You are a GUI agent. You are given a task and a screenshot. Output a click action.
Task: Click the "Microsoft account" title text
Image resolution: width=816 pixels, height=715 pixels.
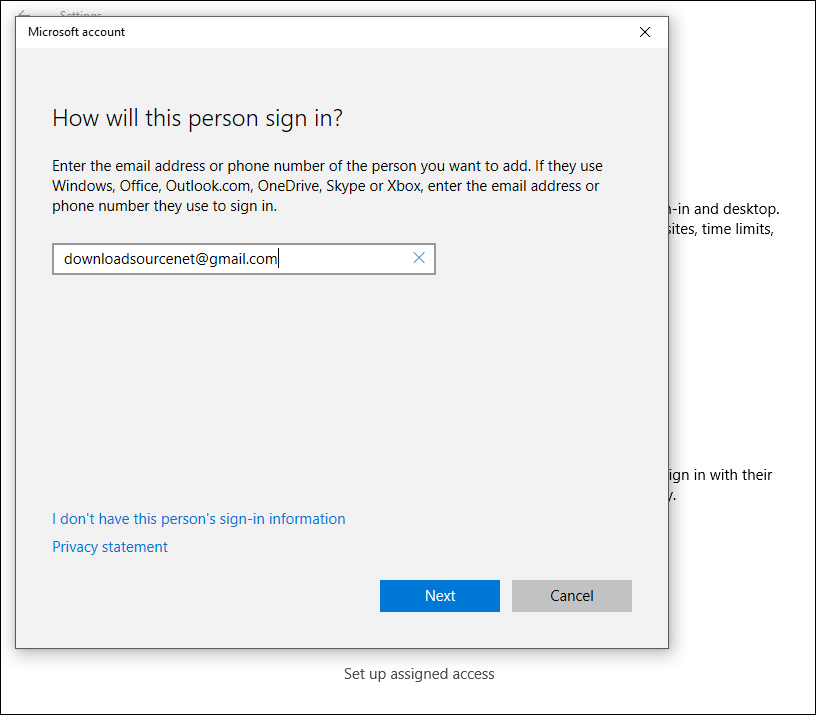pos(76,32)
